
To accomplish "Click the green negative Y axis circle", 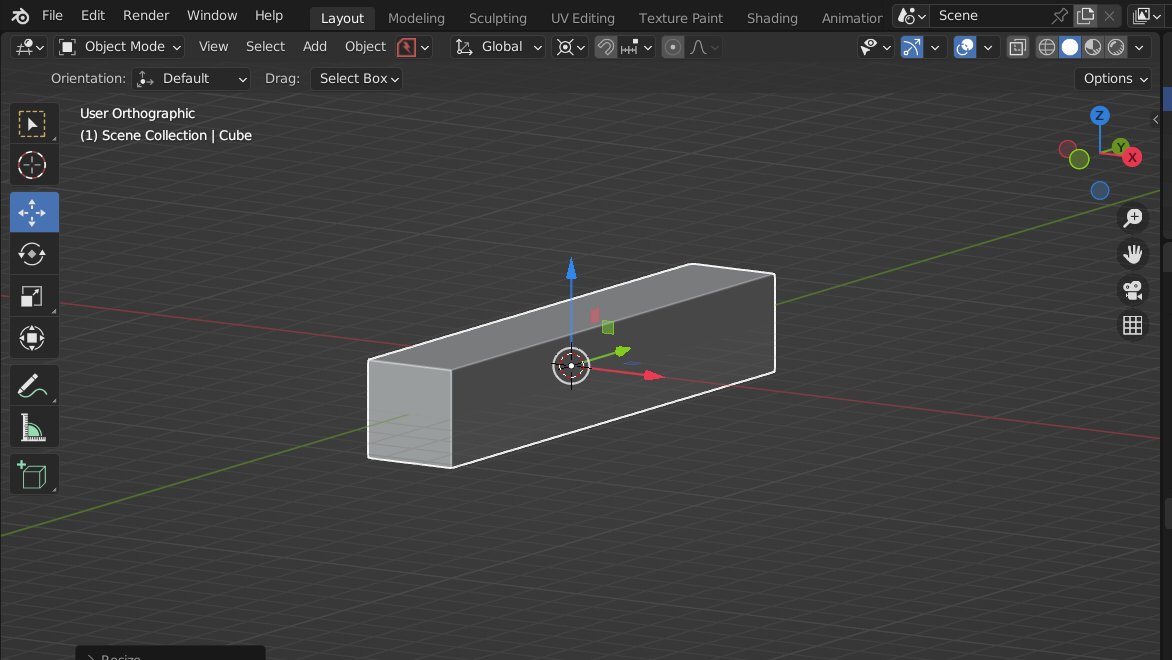I will tap(1079, 159).
